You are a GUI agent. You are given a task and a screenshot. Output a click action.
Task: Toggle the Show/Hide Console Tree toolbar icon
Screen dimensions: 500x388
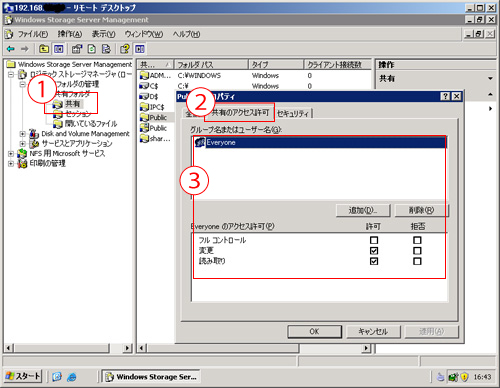point(59,49)
